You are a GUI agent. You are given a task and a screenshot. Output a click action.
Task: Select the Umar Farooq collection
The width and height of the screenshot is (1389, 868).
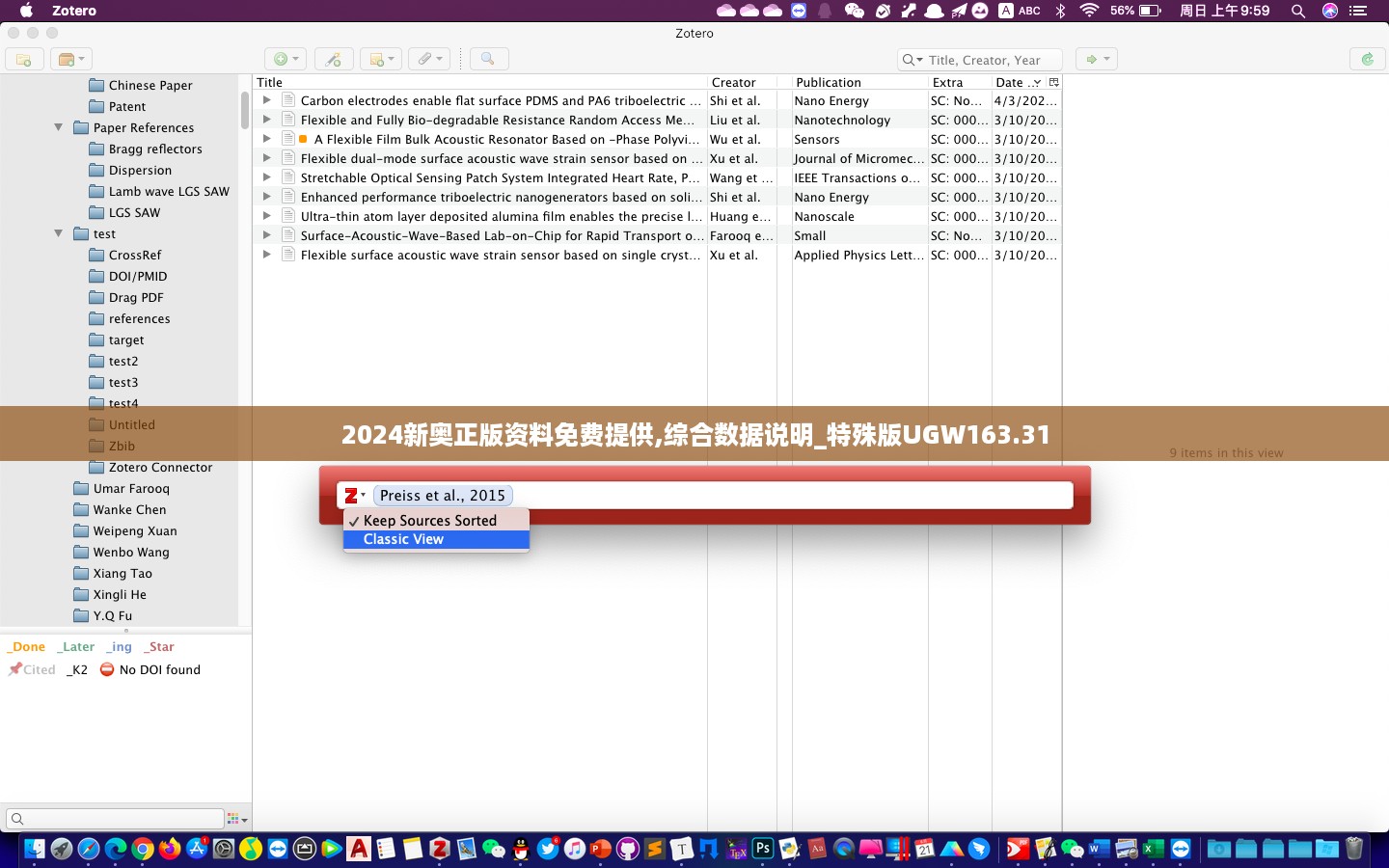[x=131, y=488]
